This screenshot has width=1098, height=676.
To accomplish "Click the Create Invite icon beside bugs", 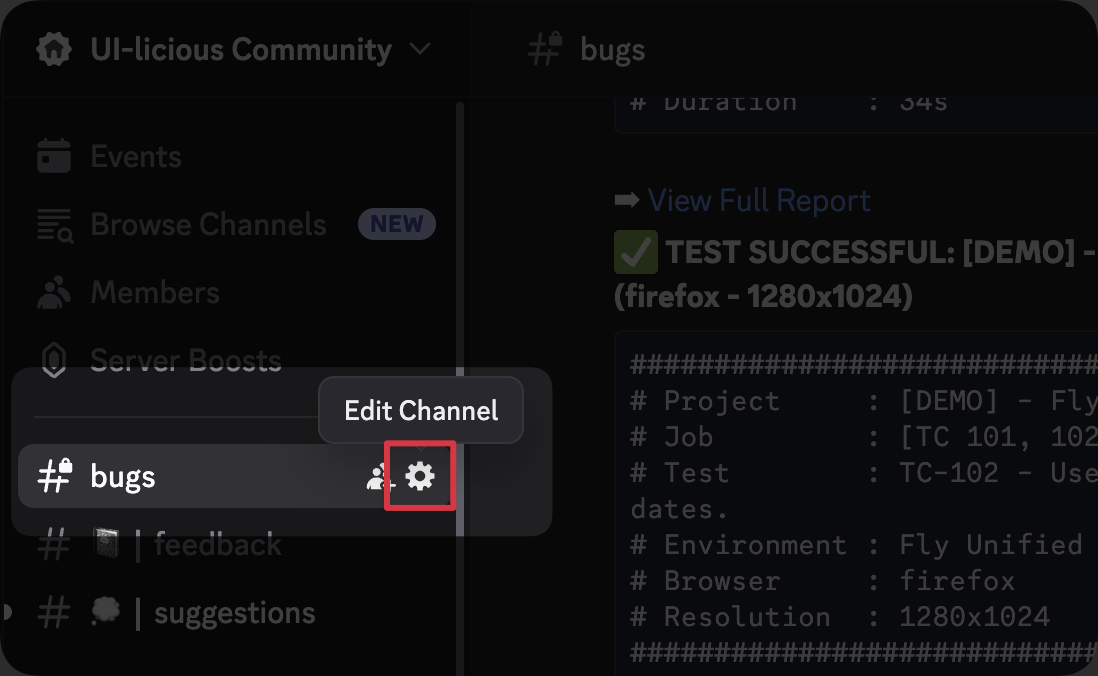I will point(378,476).
